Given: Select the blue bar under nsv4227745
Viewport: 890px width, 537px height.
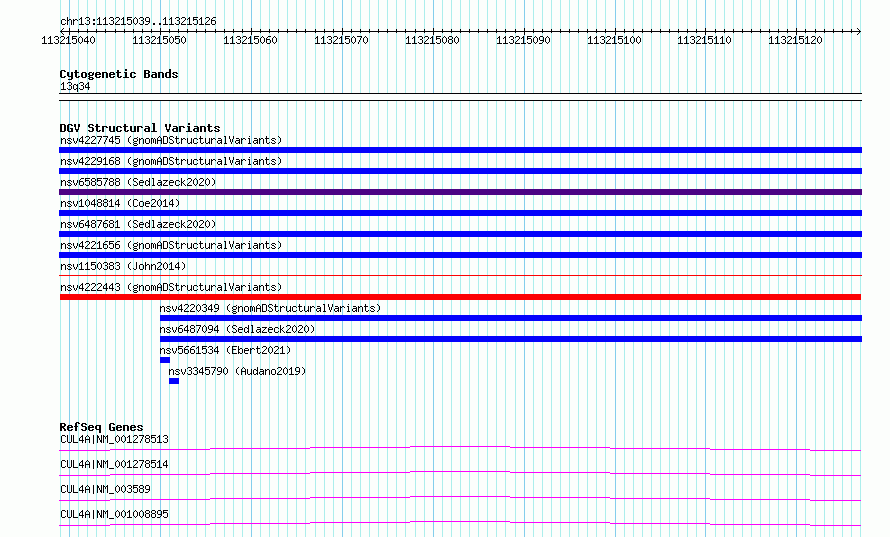Looking at the screenshot, I should (x=460, y=150).
